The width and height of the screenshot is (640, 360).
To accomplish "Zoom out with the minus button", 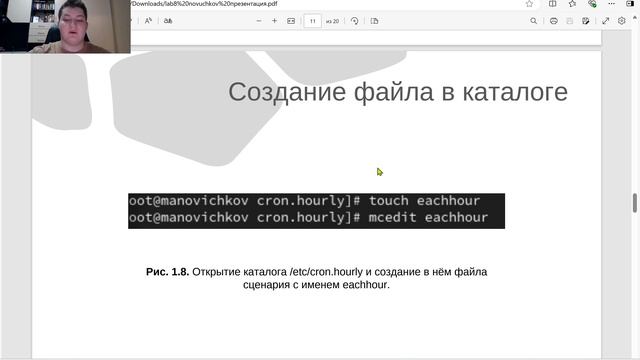I will [x=259, y=21].
